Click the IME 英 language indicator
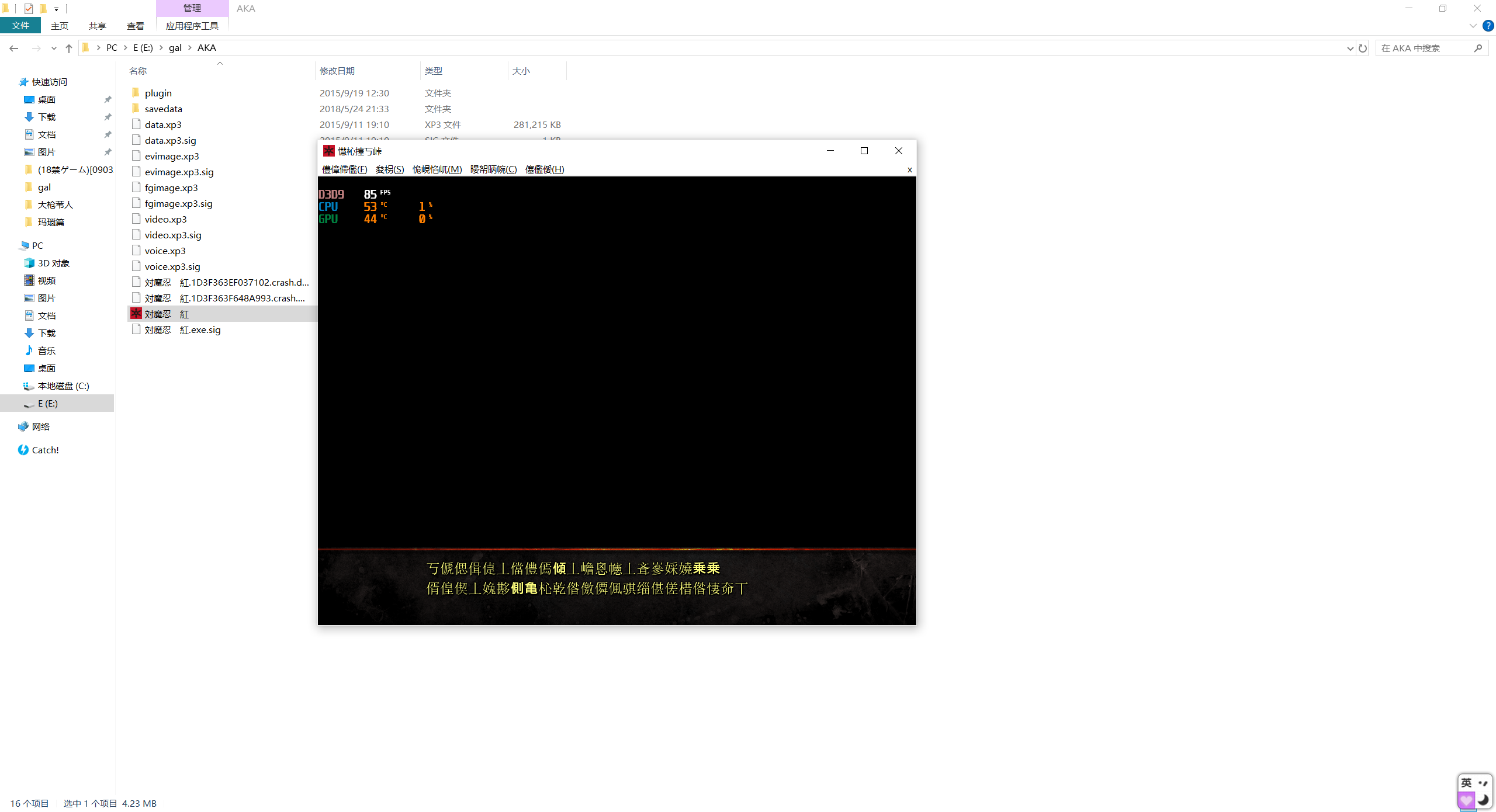Screen dimensions: 1496x812 pyautogui.click(x=1466, y=783)
